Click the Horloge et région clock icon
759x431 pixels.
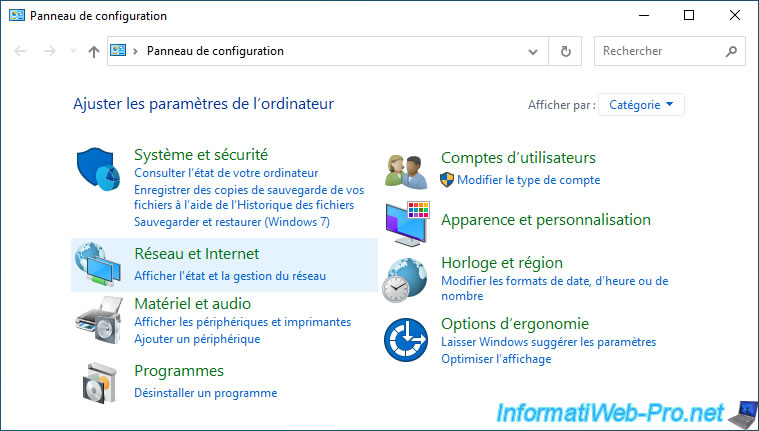coord(407,279)
